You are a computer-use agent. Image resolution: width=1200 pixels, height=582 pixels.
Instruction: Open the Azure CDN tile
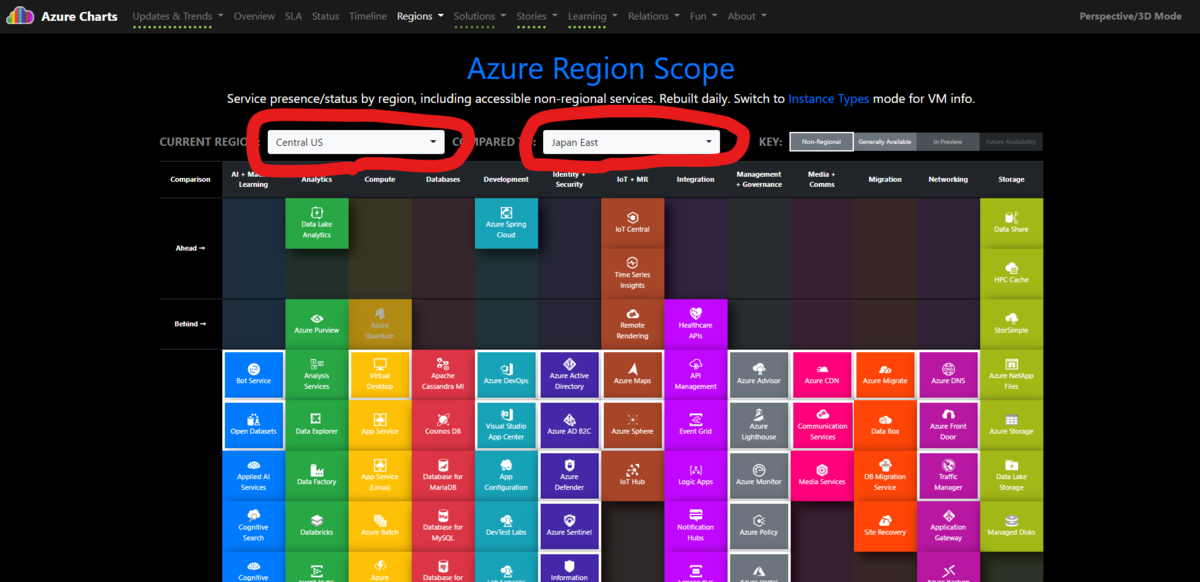pos(822,375)
